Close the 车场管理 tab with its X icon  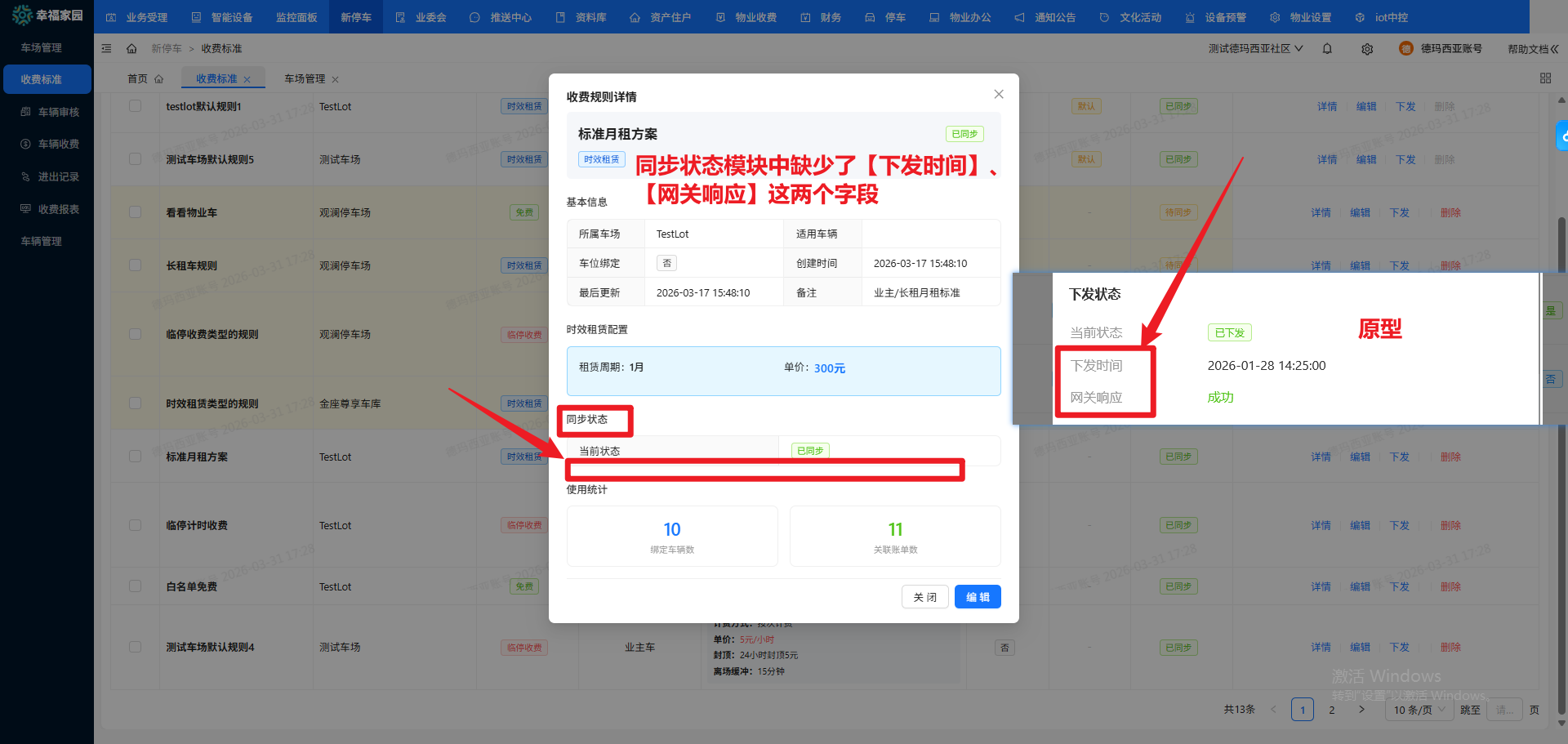(x=335, y=80)
